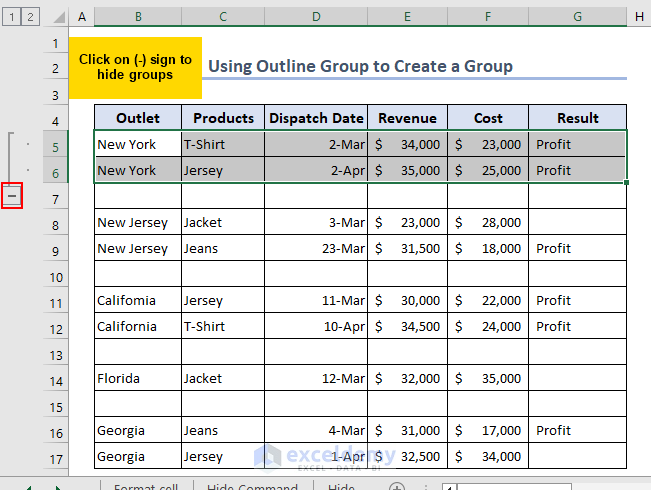Show outline level 1
Screen dimensions: 651x490
pyautogui.click(x=11, y=17)
